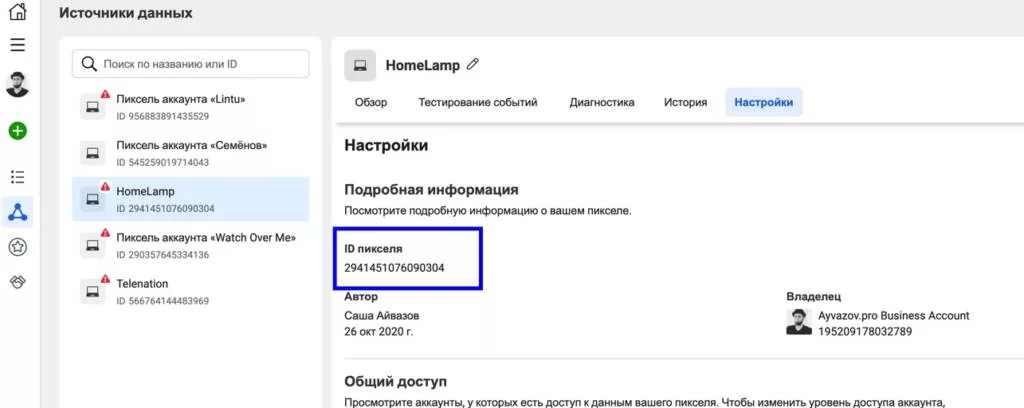Screen dimensions: 1024x408
Task: Click the date 26 окт 2020 г.
Action: tap(379, 332)
